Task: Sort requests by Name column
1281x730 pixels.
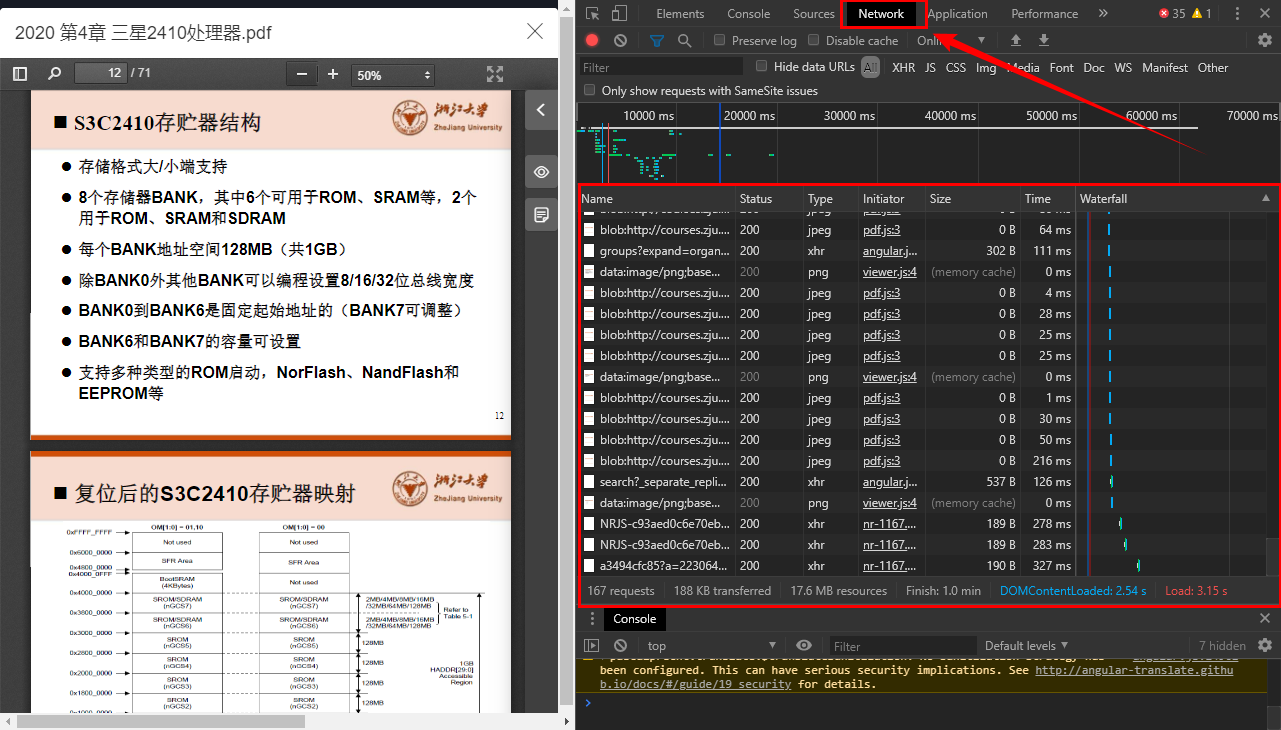Action: click(657, 198)
